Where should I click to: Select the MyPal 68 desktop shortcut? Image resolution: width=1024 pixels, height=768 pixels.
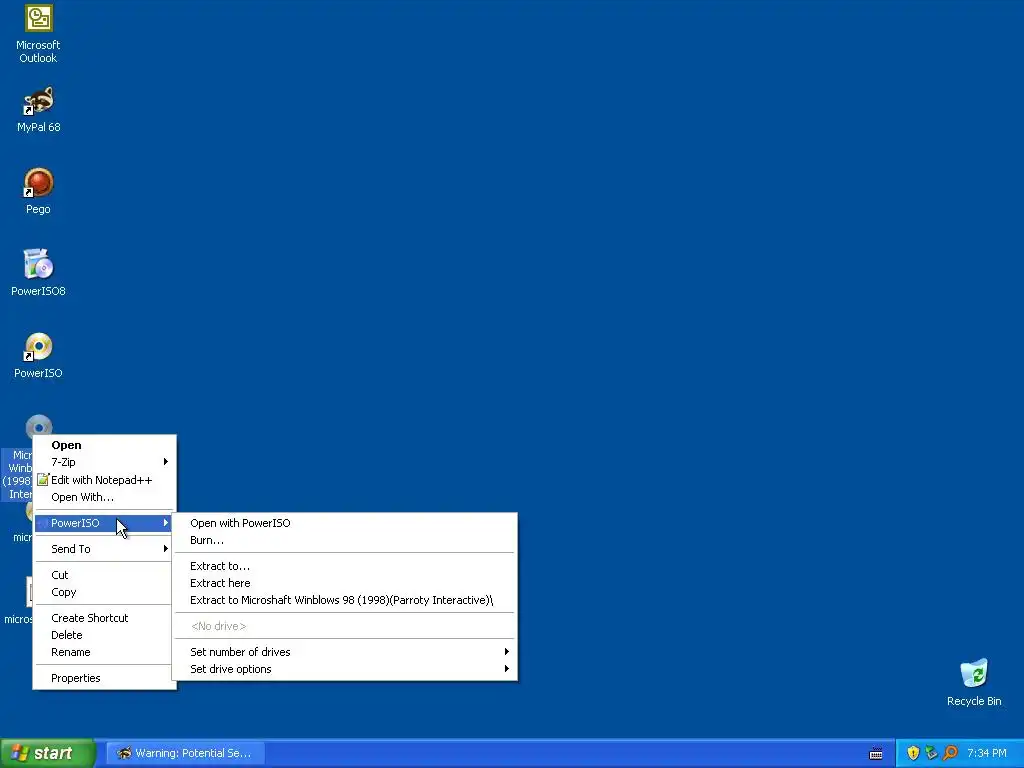(38, 108)
